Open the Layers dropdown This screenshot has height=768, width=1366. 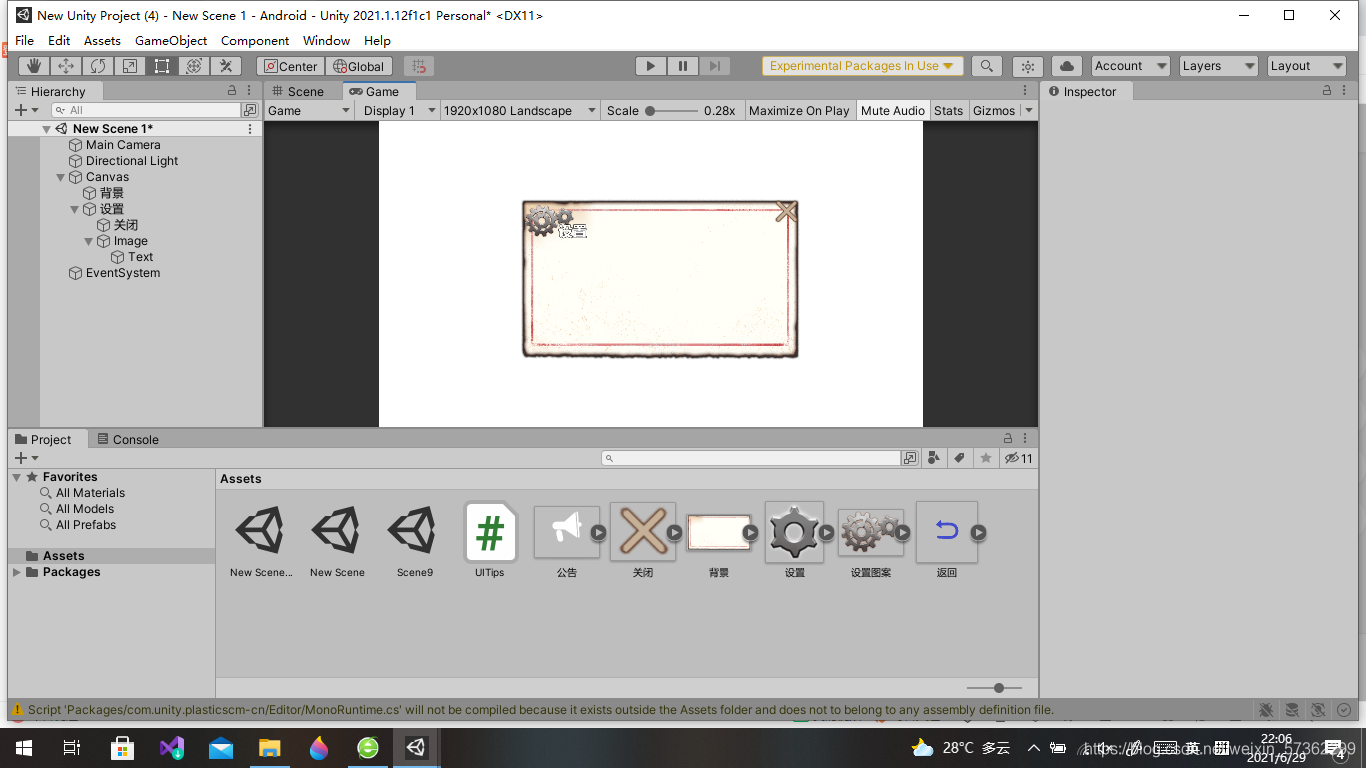pos(1218,66)
